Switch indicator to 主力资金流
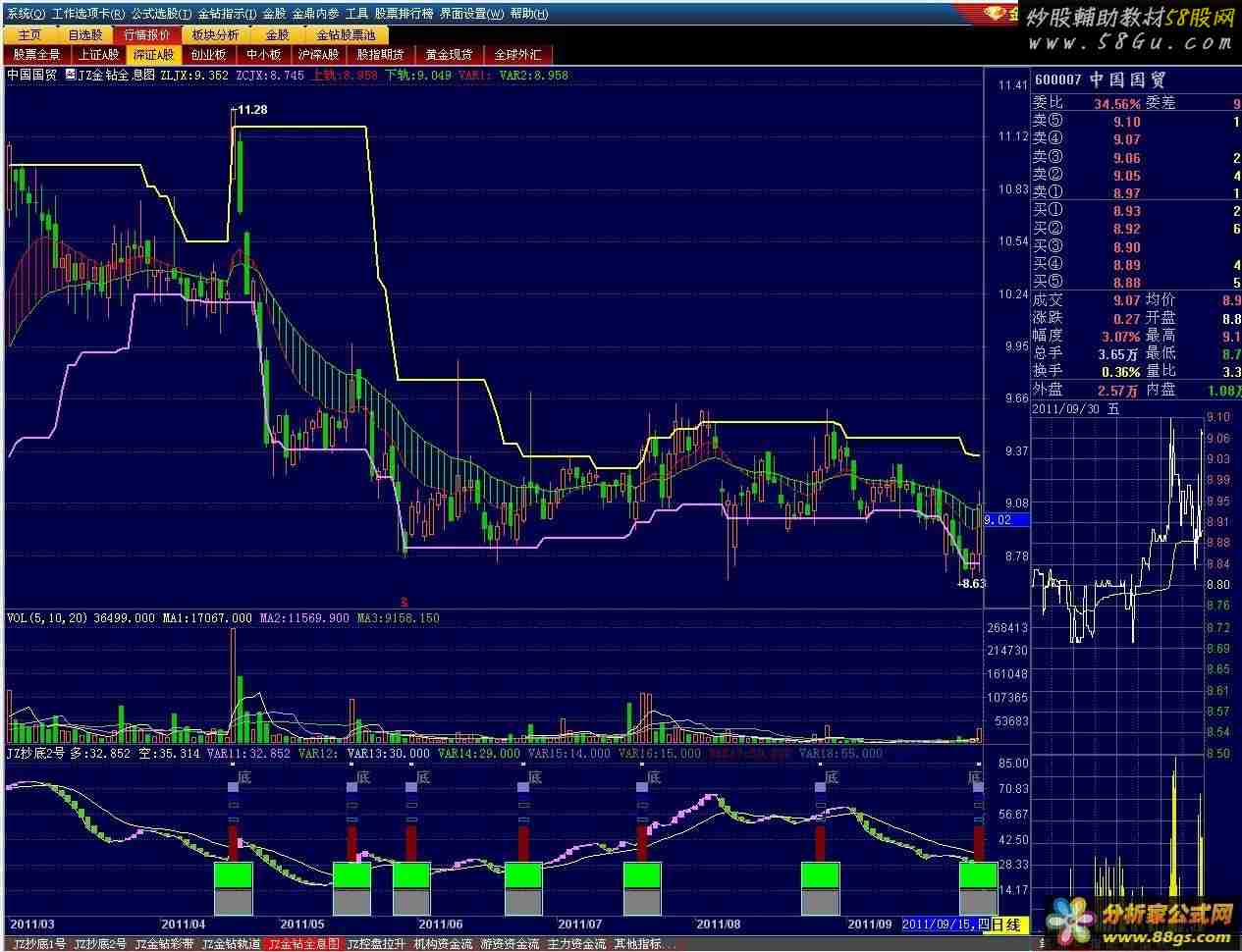This screenshot has width=1242, height=952. point(577,944)
